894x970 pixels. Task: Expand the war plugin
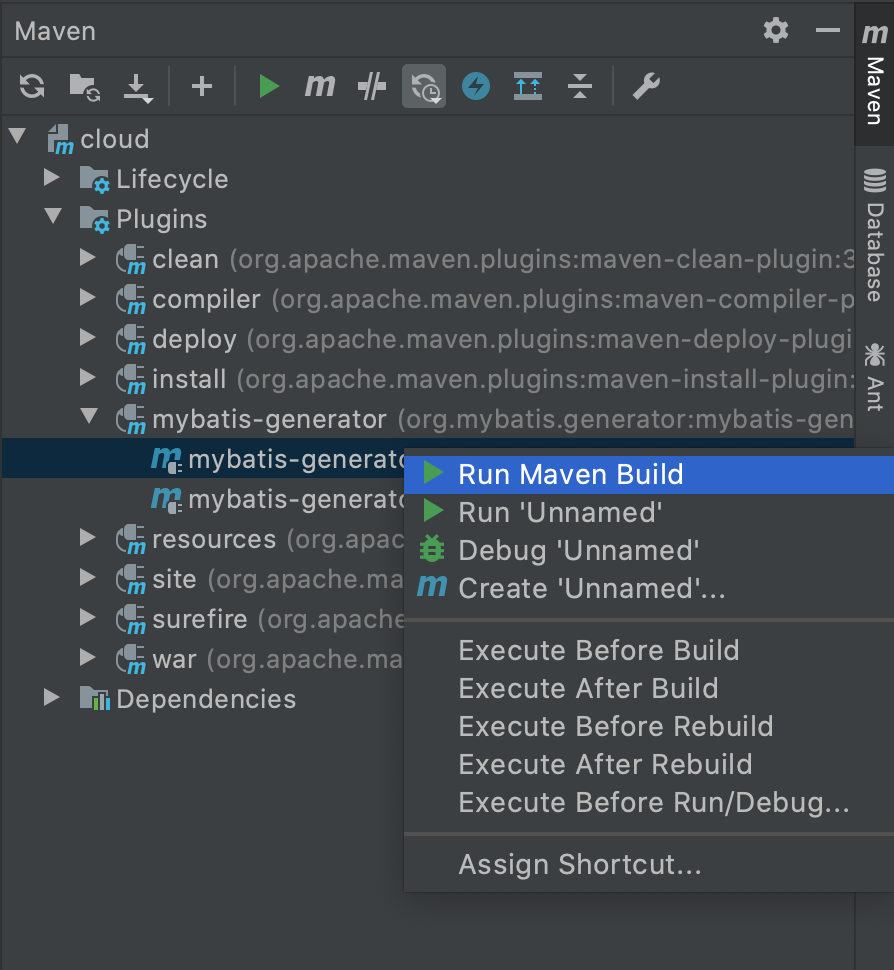[x=88, y=658]
